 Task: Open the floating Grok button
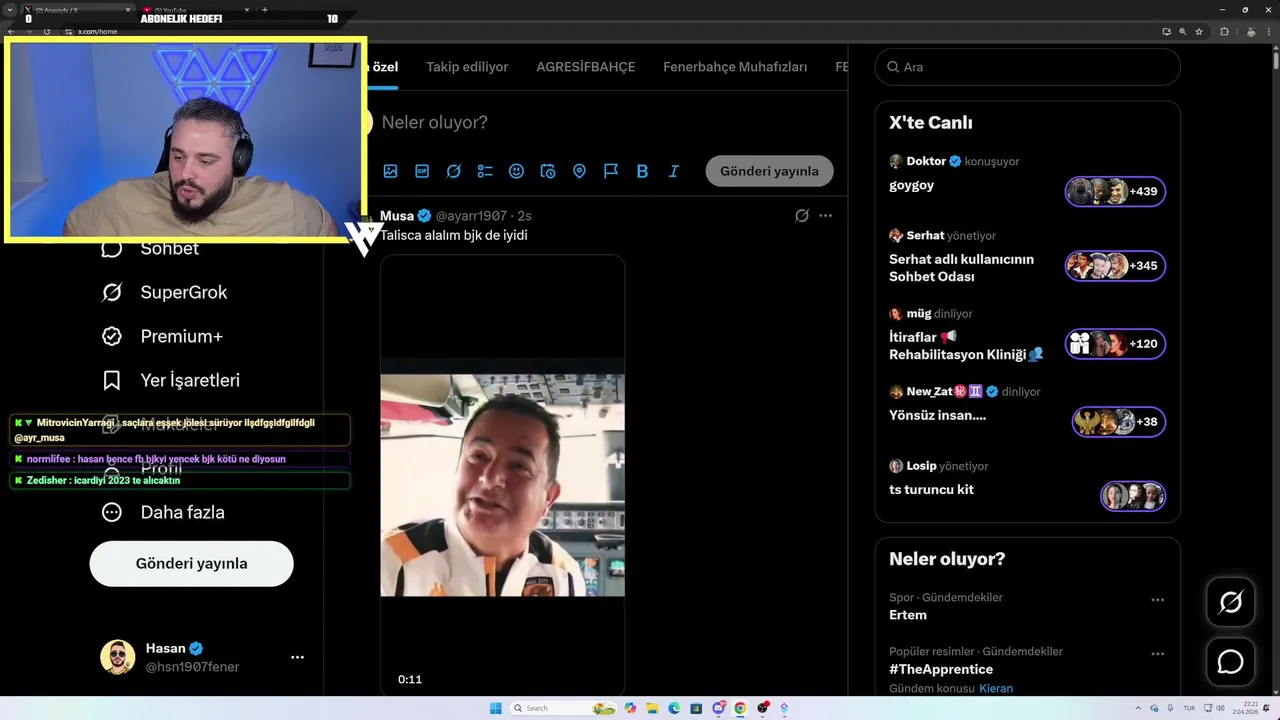pyautogui.click(x=1230, y=602)
